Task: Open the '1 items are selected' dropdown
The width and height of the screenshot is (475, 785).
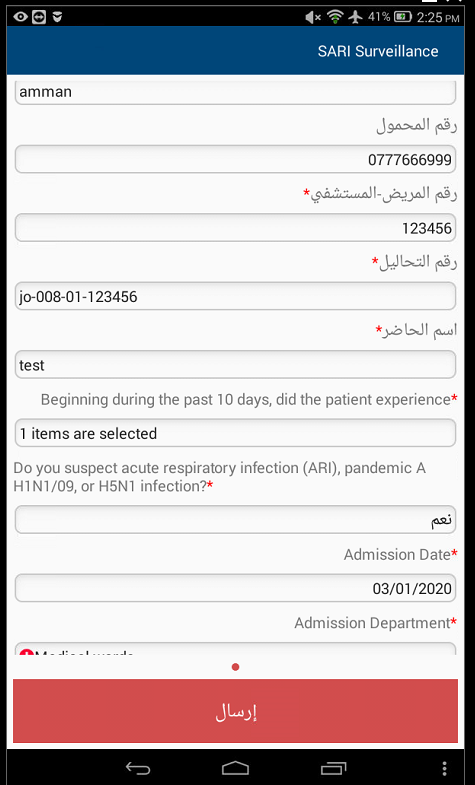Action: (x=235, y=433)
